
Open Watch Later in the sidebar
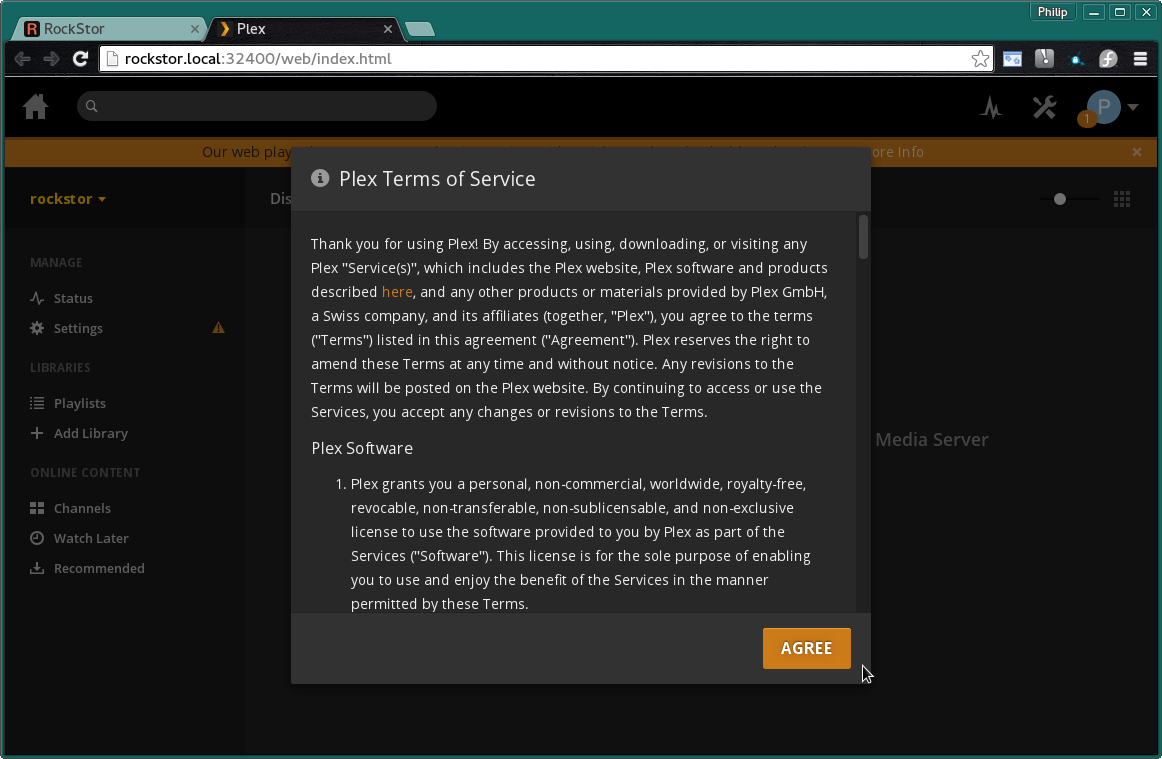pos(90,538)
